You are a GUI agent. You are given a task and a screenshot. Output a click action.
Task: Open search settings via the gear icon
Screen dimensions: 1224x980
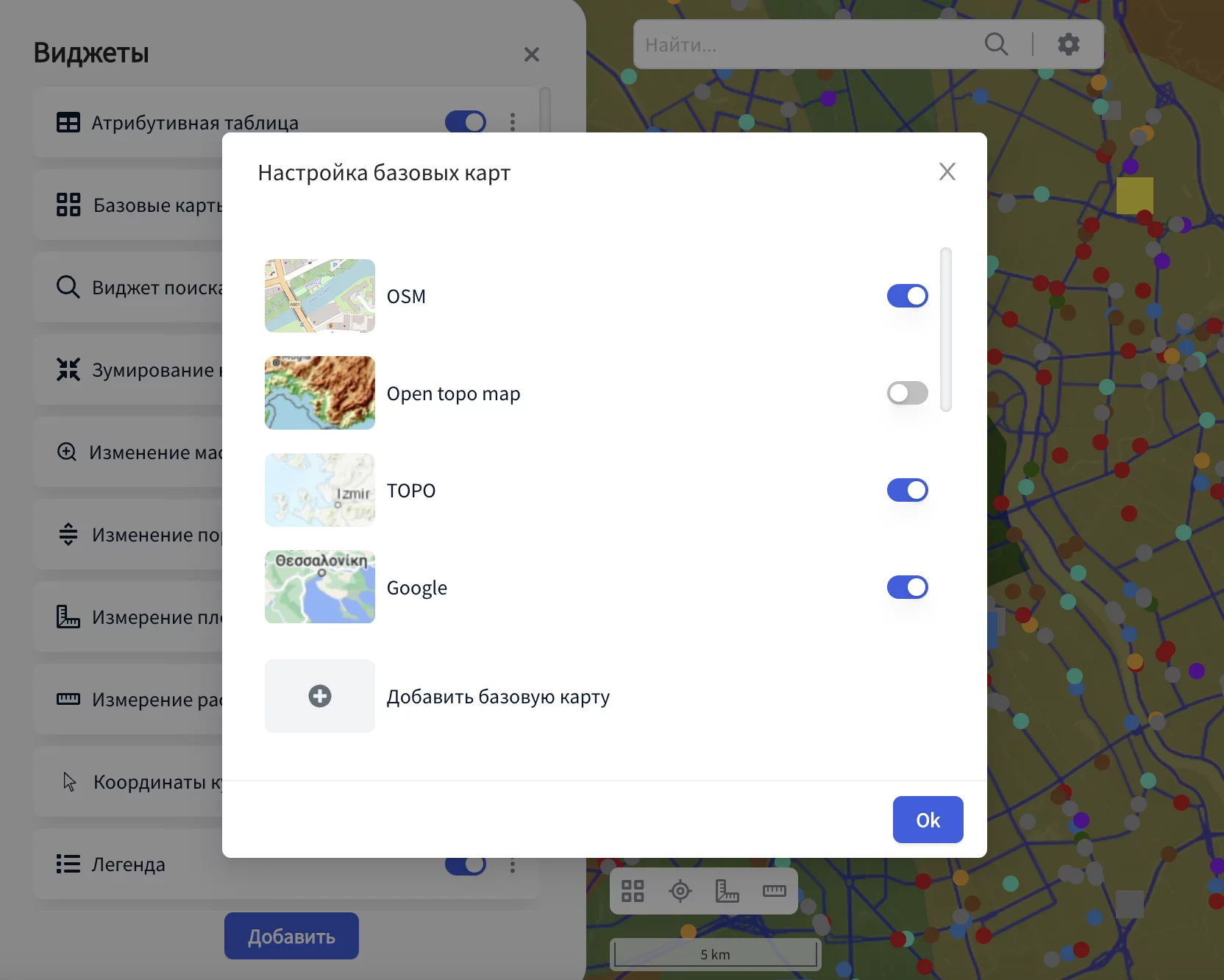point(1068,44)
